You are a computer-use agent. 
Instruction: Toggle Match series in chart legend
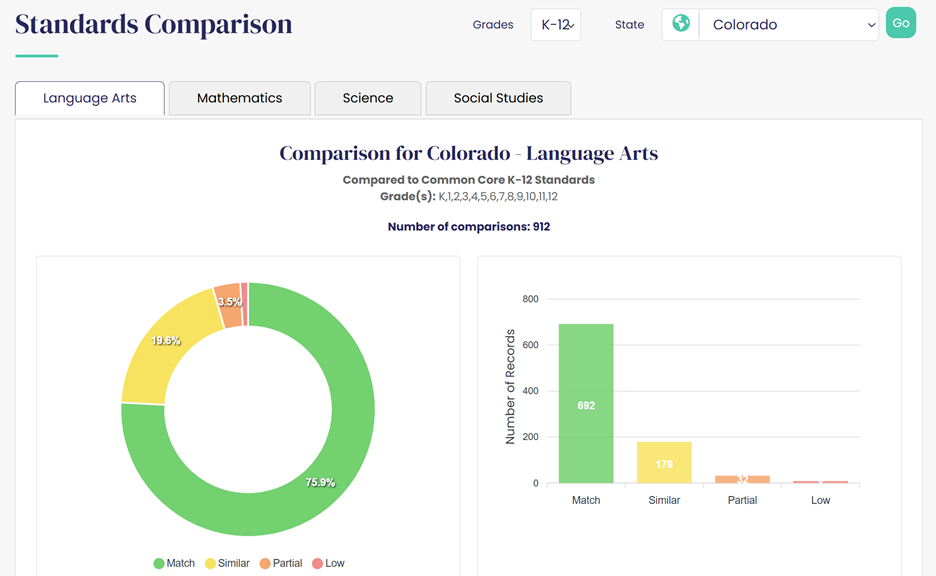pos(174,563)
